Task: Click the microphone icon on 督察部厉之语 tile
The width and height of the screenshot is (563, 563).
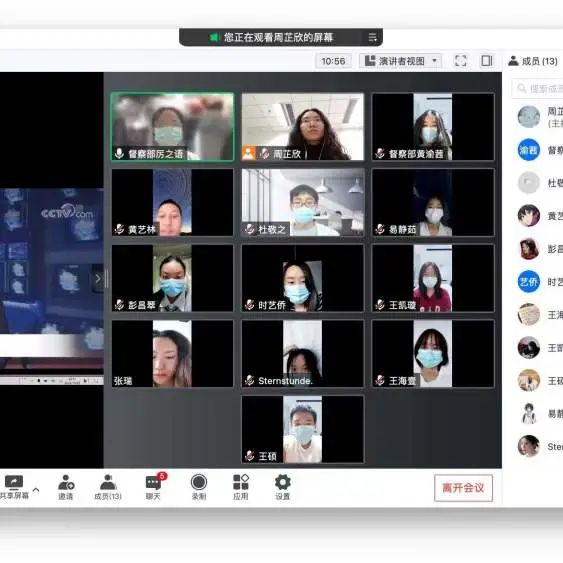Action: click(x=119, y=153)
